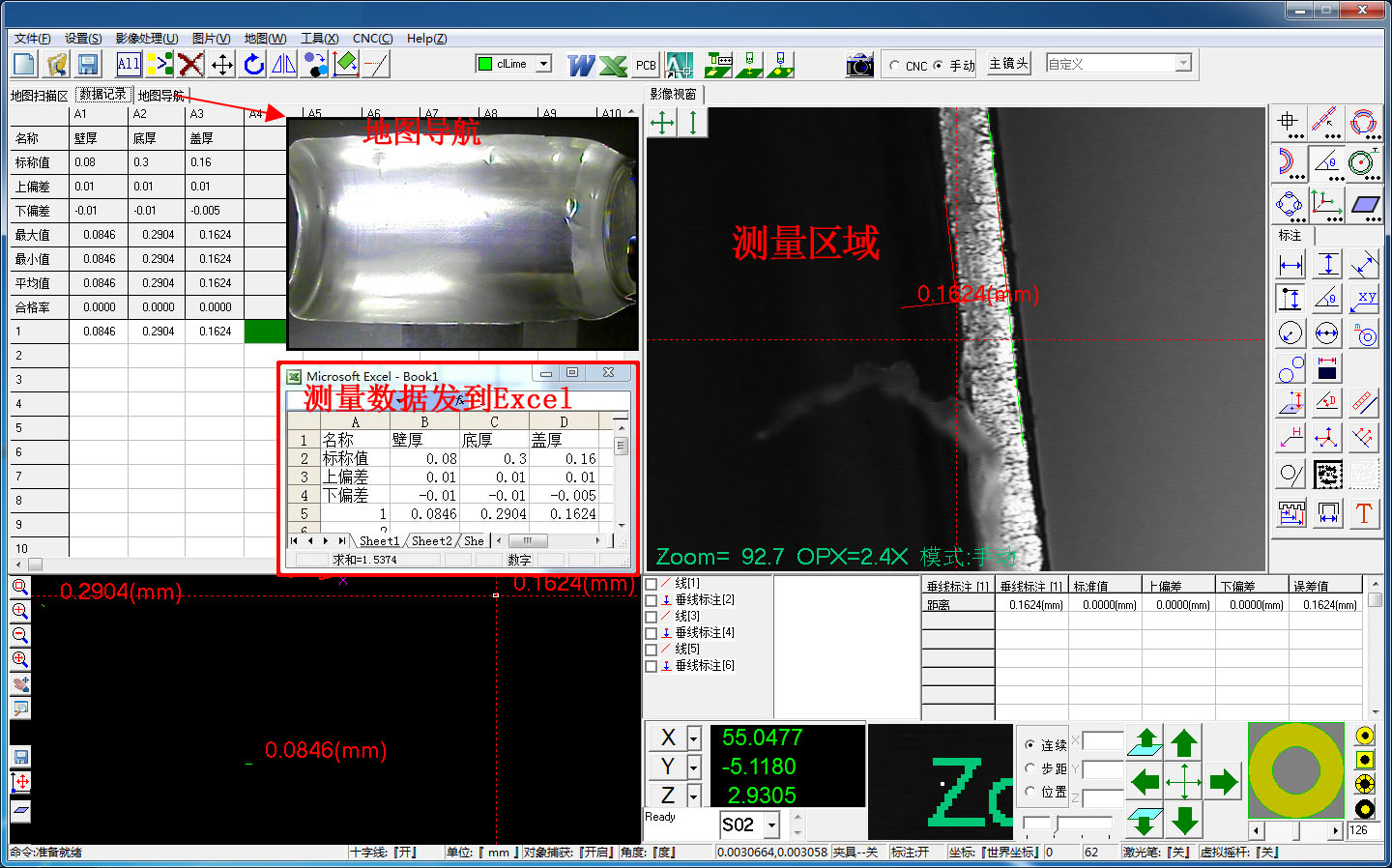Open the 自定义 lens dropdown
1392x868 pixels.
1183,64
